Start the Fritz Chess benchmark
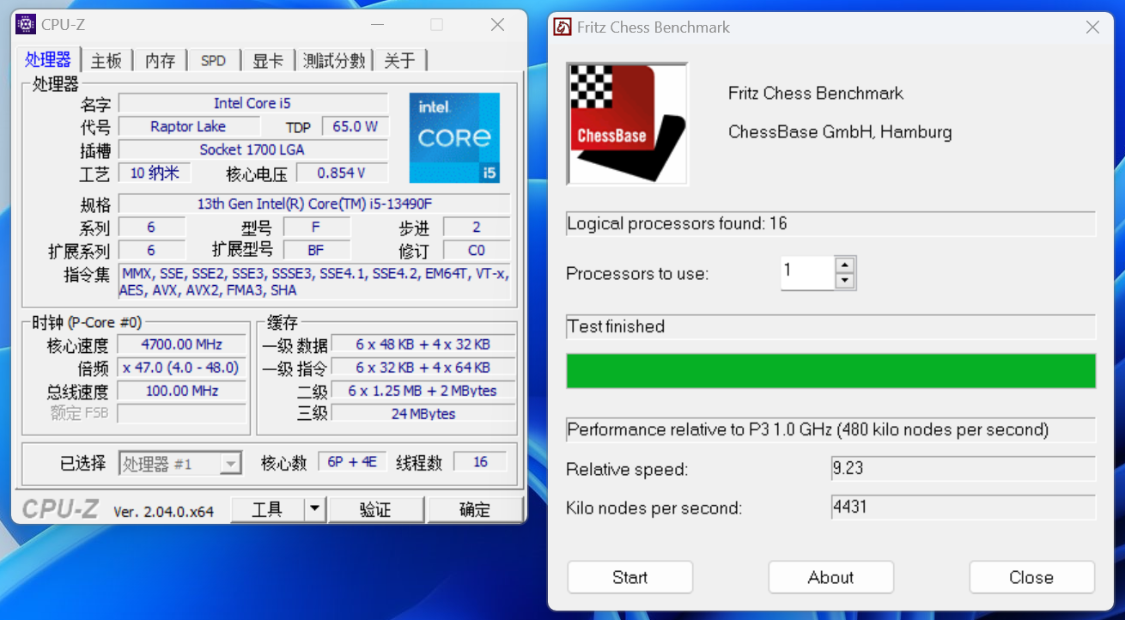Viewport: 1125px width, 620px height. click(630, 577)
